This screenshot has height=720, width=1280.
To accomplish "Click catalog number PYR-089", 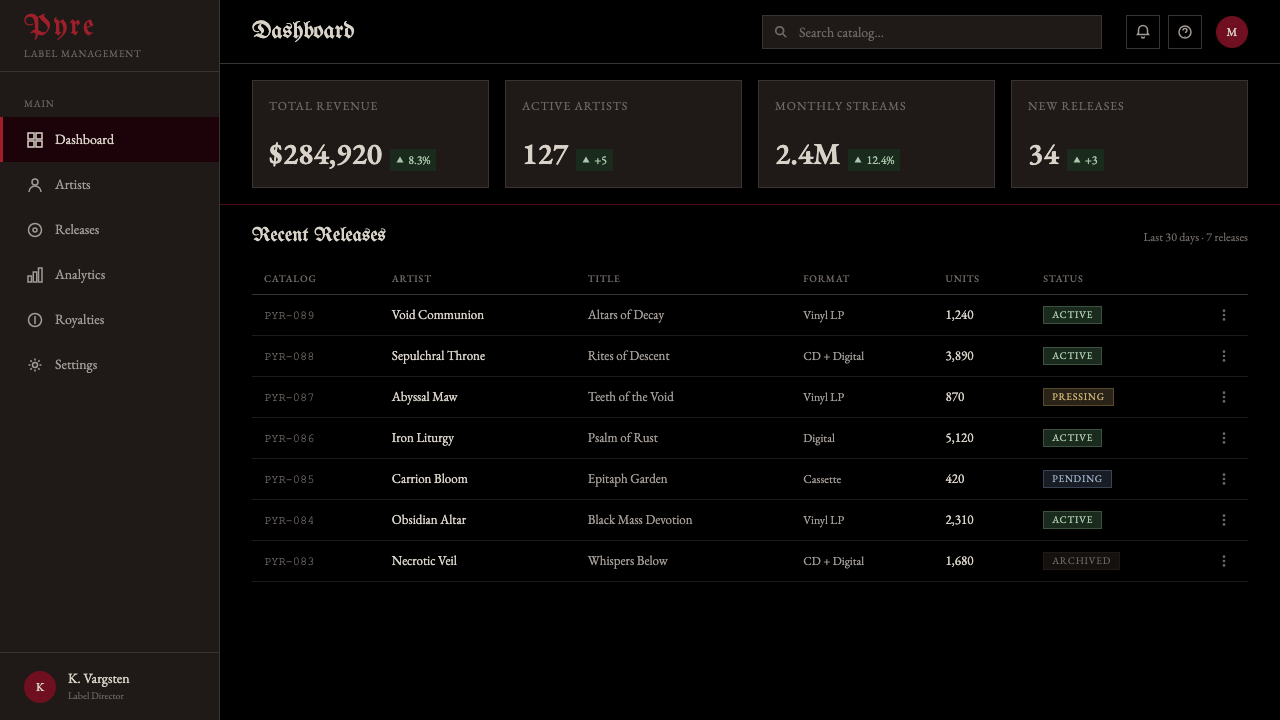I will pos(290,316).
